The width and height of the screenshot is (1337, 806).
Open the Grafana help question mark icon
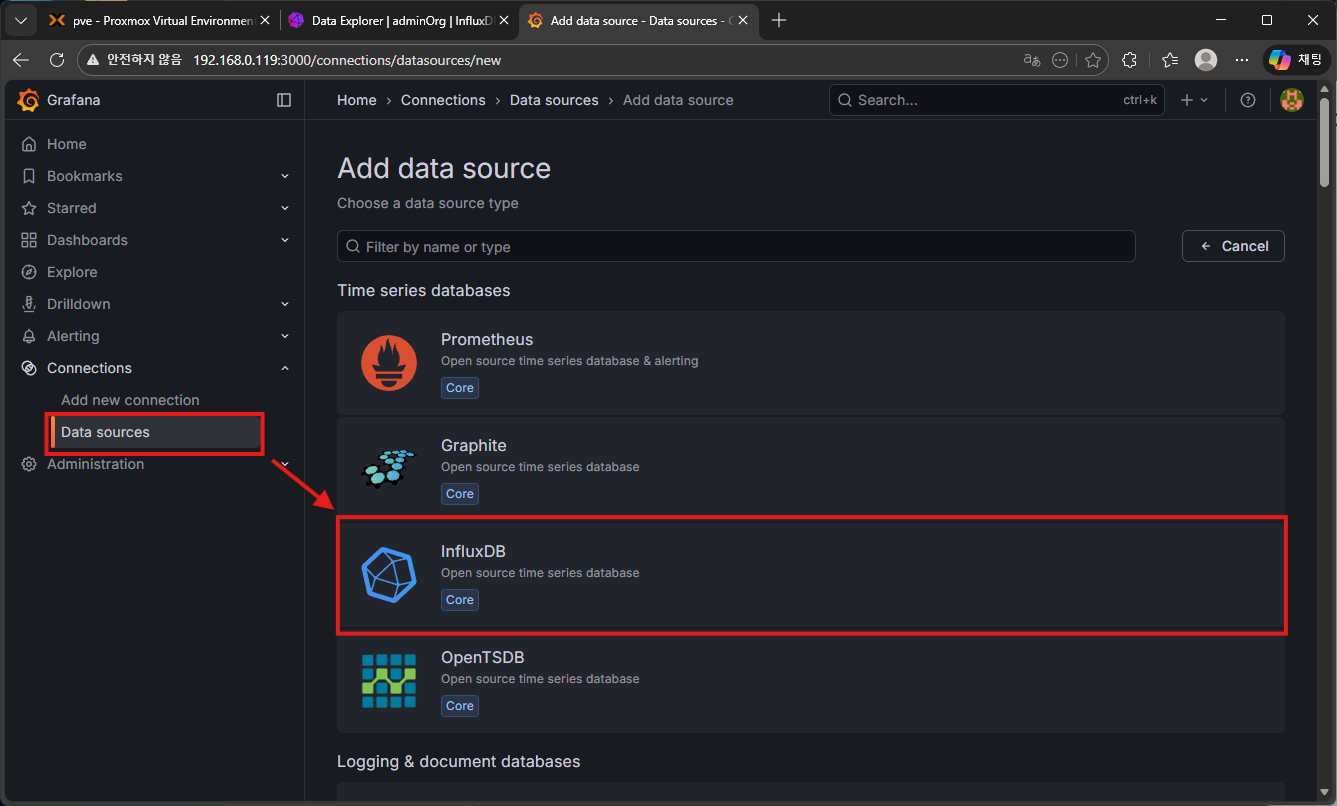pos(1247,100)
